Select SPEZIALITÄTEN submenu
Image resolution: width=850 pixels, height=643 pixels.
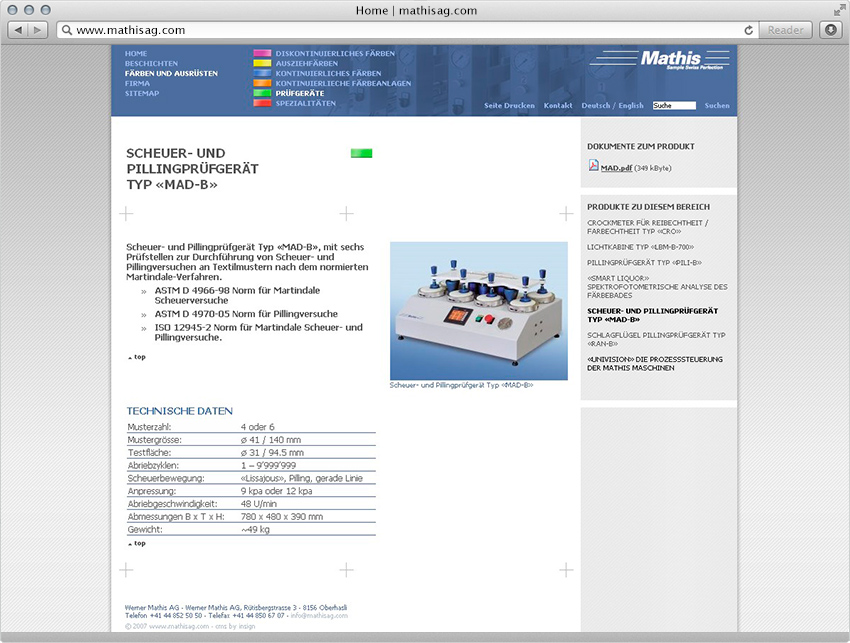[x=306, y=103]
